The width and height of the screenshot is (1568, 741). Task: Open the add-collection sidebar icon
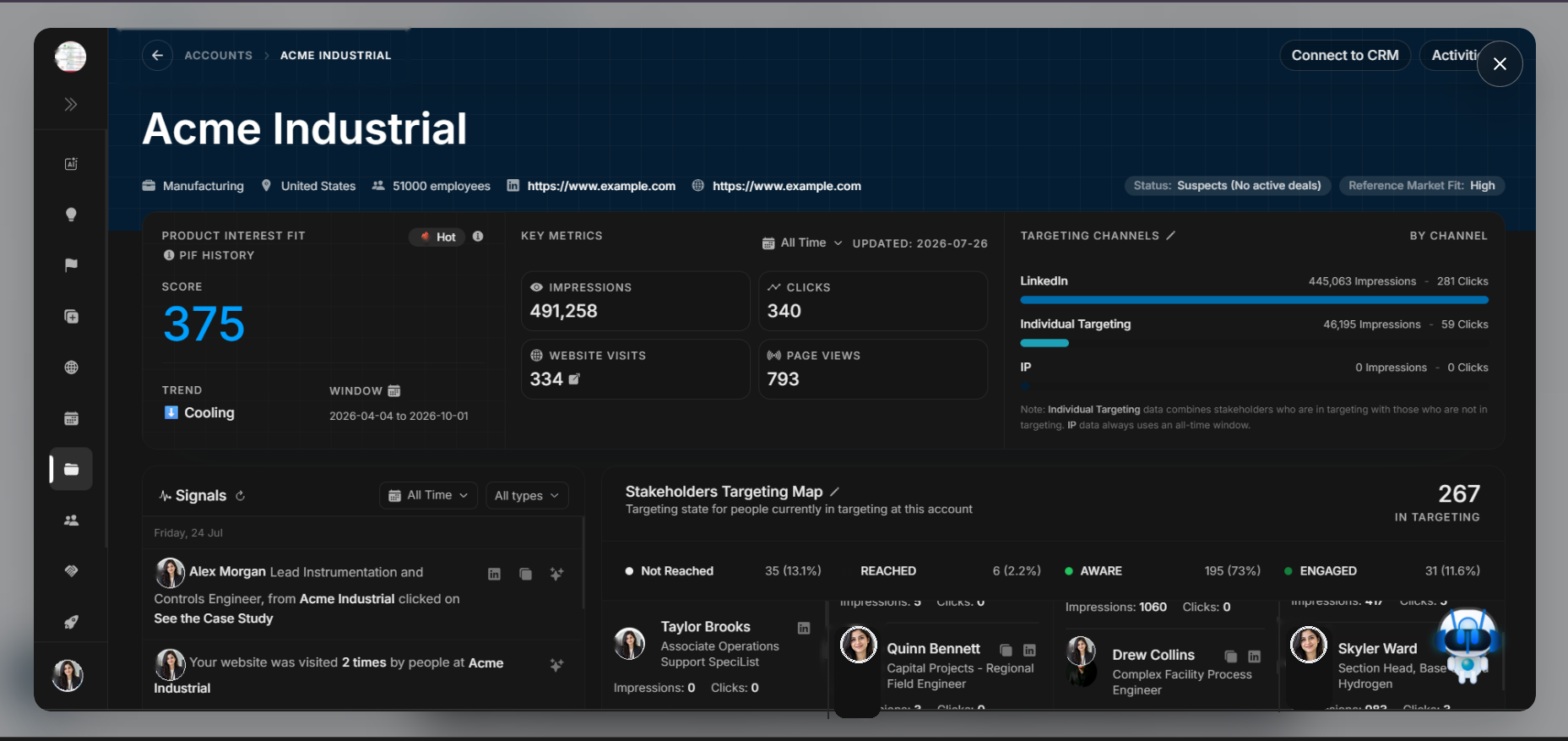pyautogui.click(x=71, y=317)
